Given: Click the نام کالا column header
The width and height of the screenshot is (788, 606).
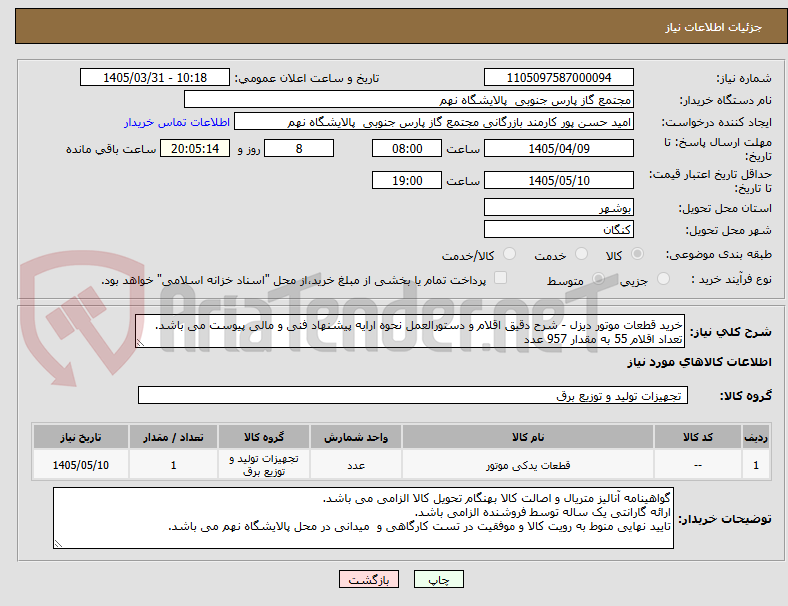Looking at the screenshot, I should [528, 437].
